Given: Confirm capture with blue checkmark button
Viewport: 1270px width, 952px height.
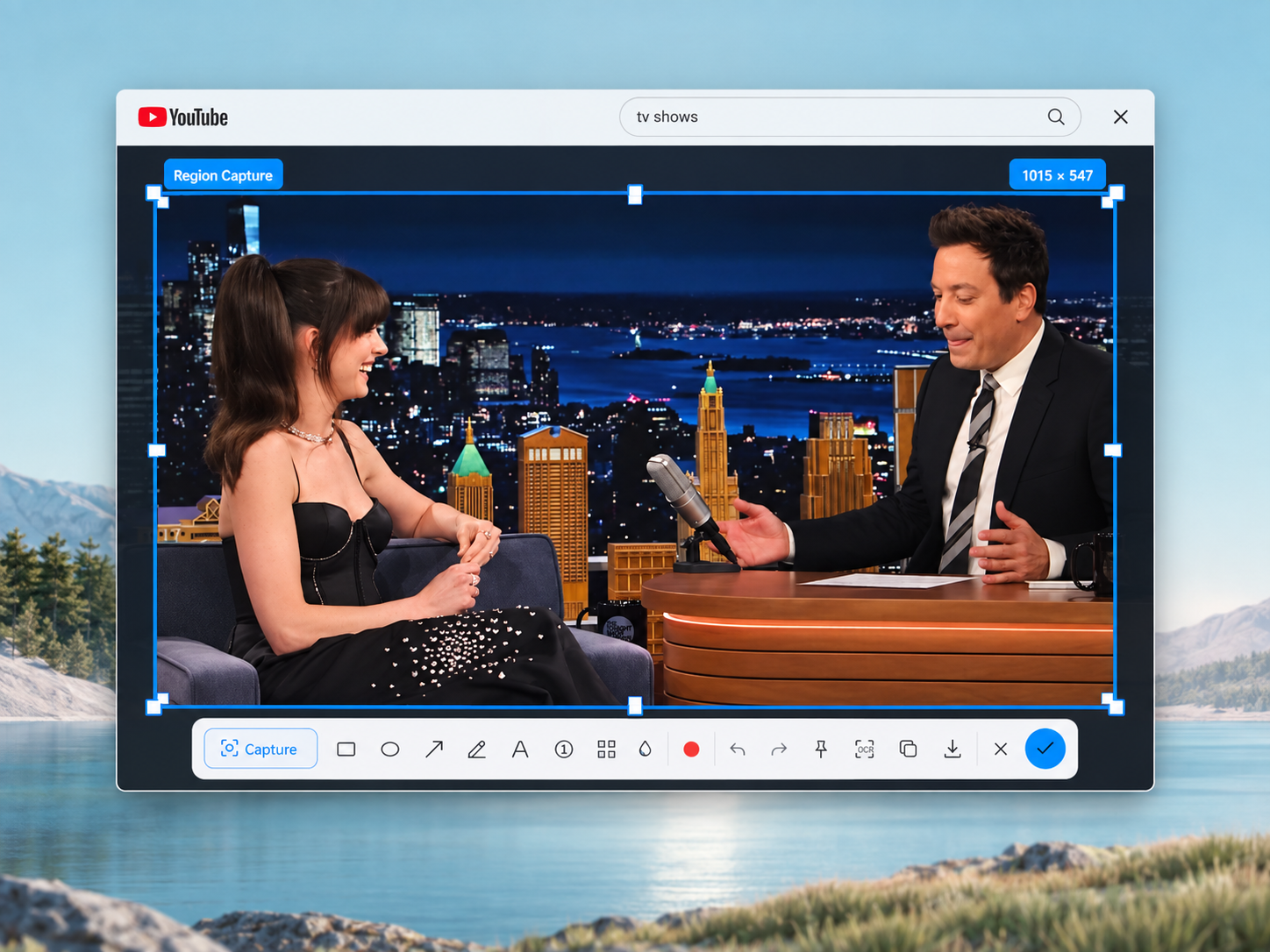Looking at the screenshot, I should coord(1045,749).
